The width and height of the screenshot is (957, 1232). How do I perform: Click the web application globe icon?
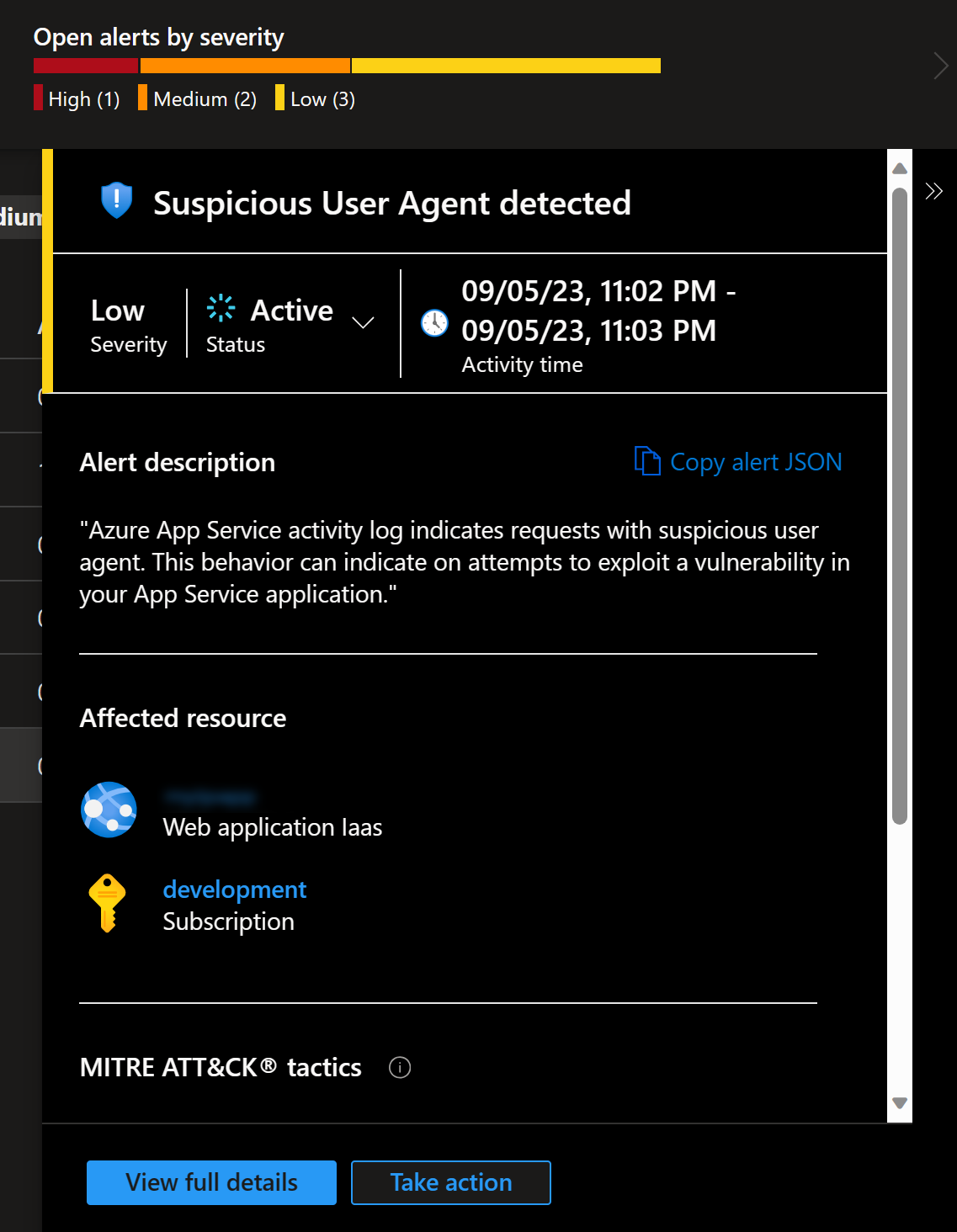coord(109,810)
